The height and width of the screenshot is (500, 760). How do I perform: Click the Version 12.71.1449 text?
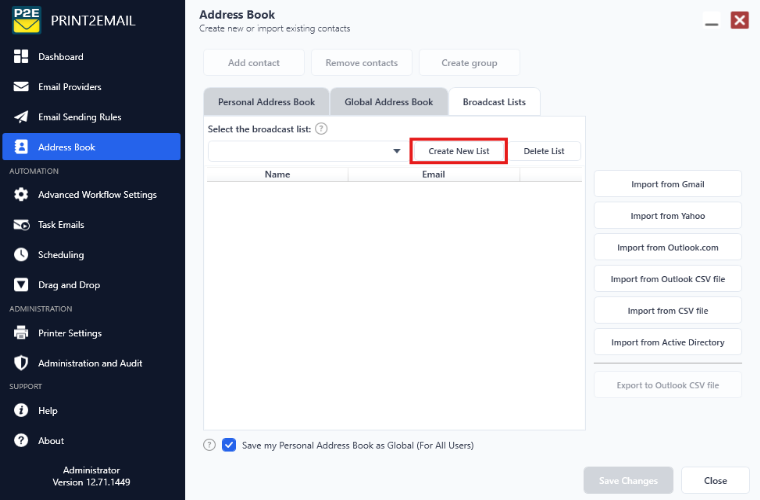point(92,482)
